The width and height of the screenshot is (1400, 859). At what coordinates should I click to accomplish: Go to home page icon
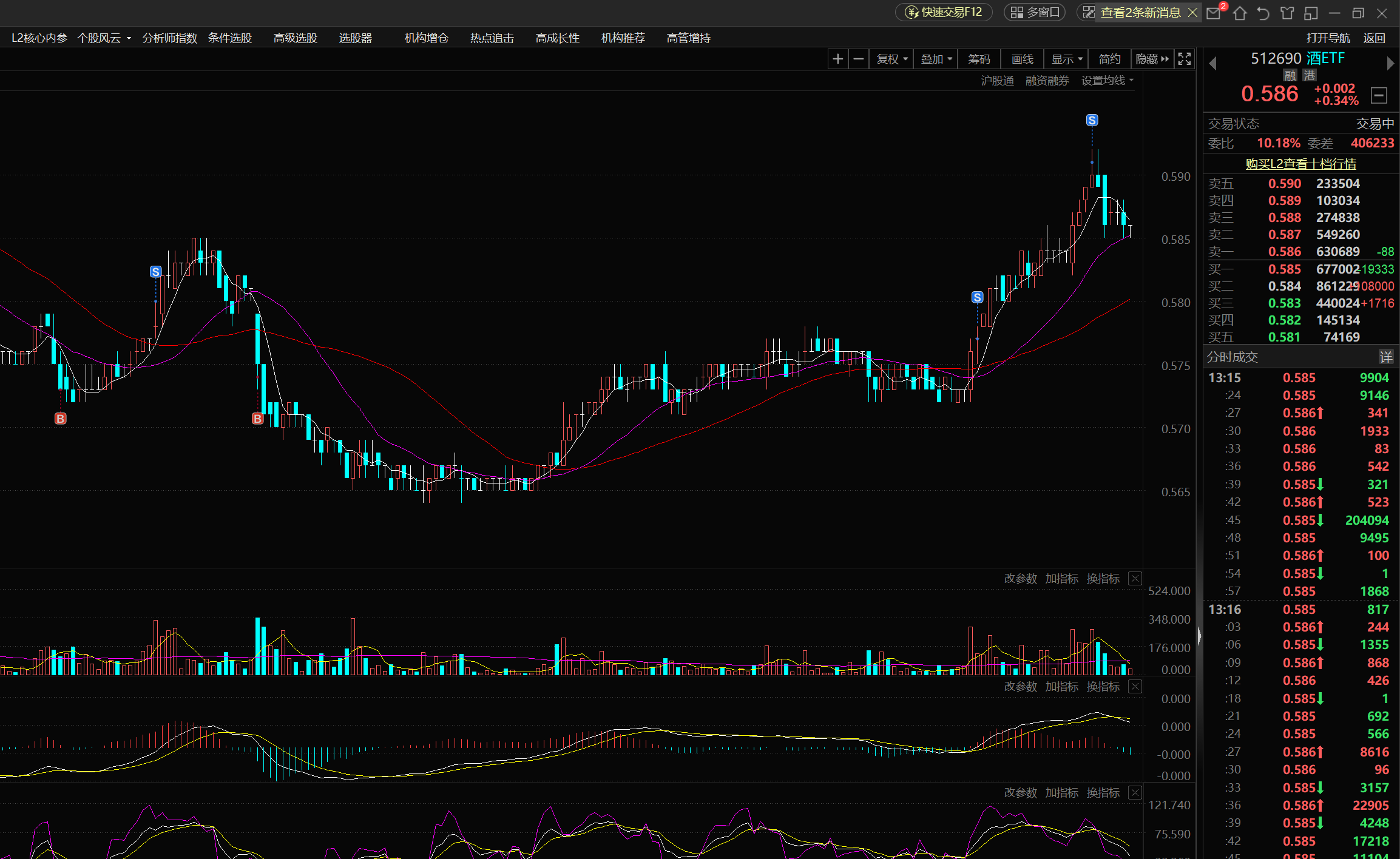coord(1240,13)
